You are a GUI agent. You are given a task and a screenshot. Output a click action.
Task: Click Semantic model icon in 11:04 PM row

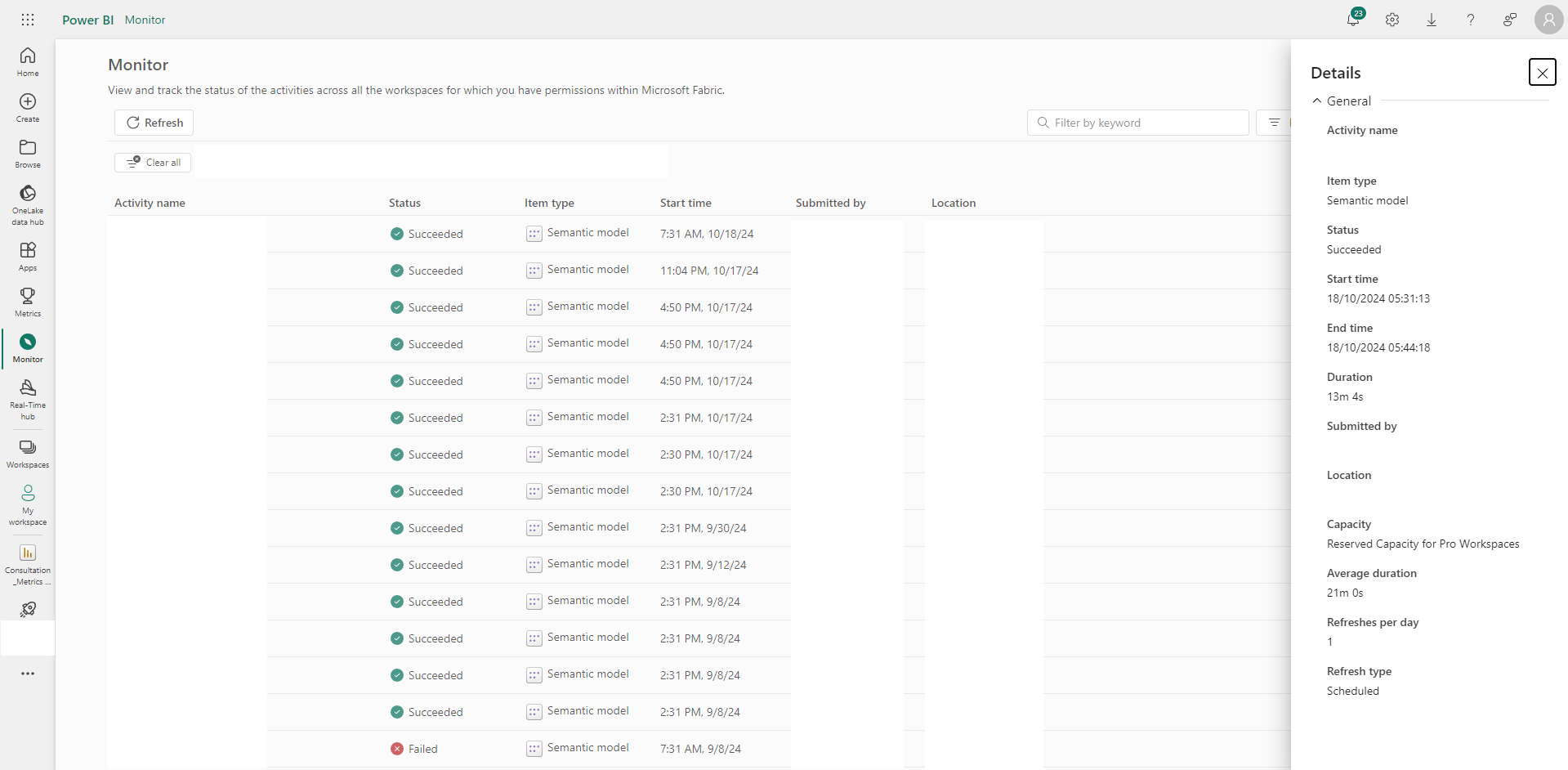click(534, 271)
